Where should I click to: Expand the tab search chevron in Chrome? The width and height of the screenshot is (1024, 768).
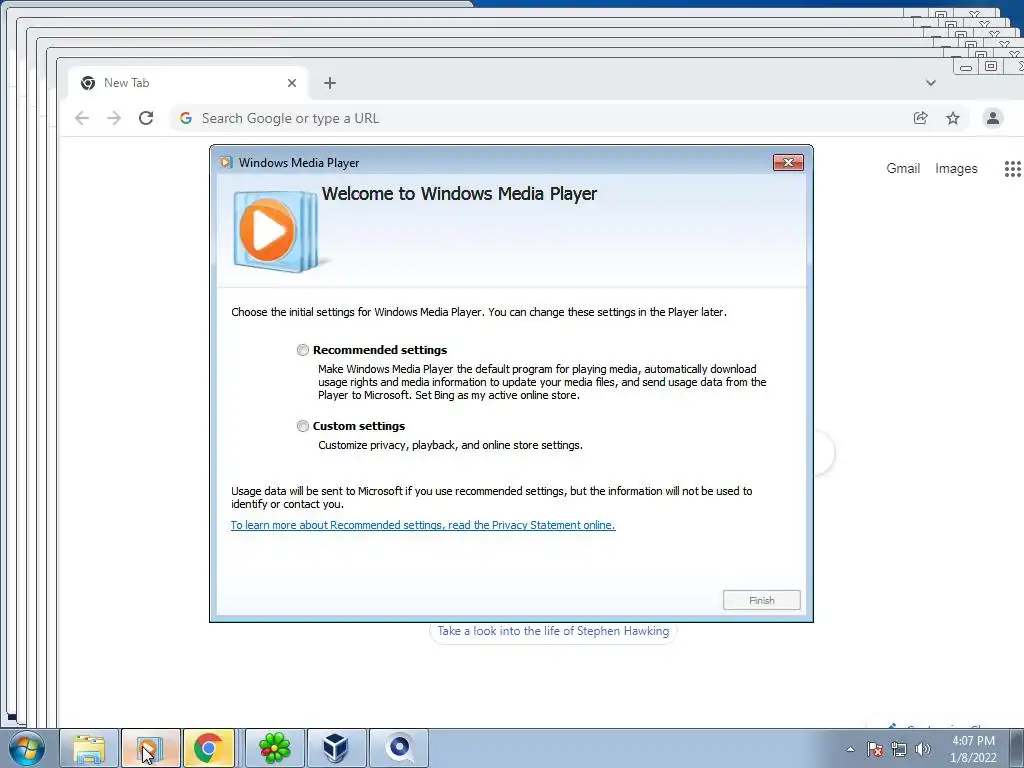click(x=931, y=83)
